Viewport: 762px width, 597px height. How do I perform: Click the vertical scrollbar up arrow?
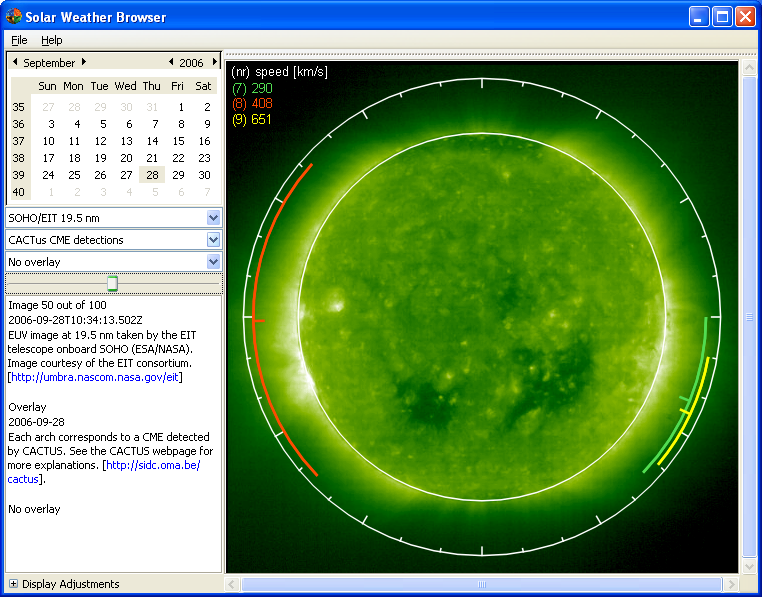(x=749, y=67)
